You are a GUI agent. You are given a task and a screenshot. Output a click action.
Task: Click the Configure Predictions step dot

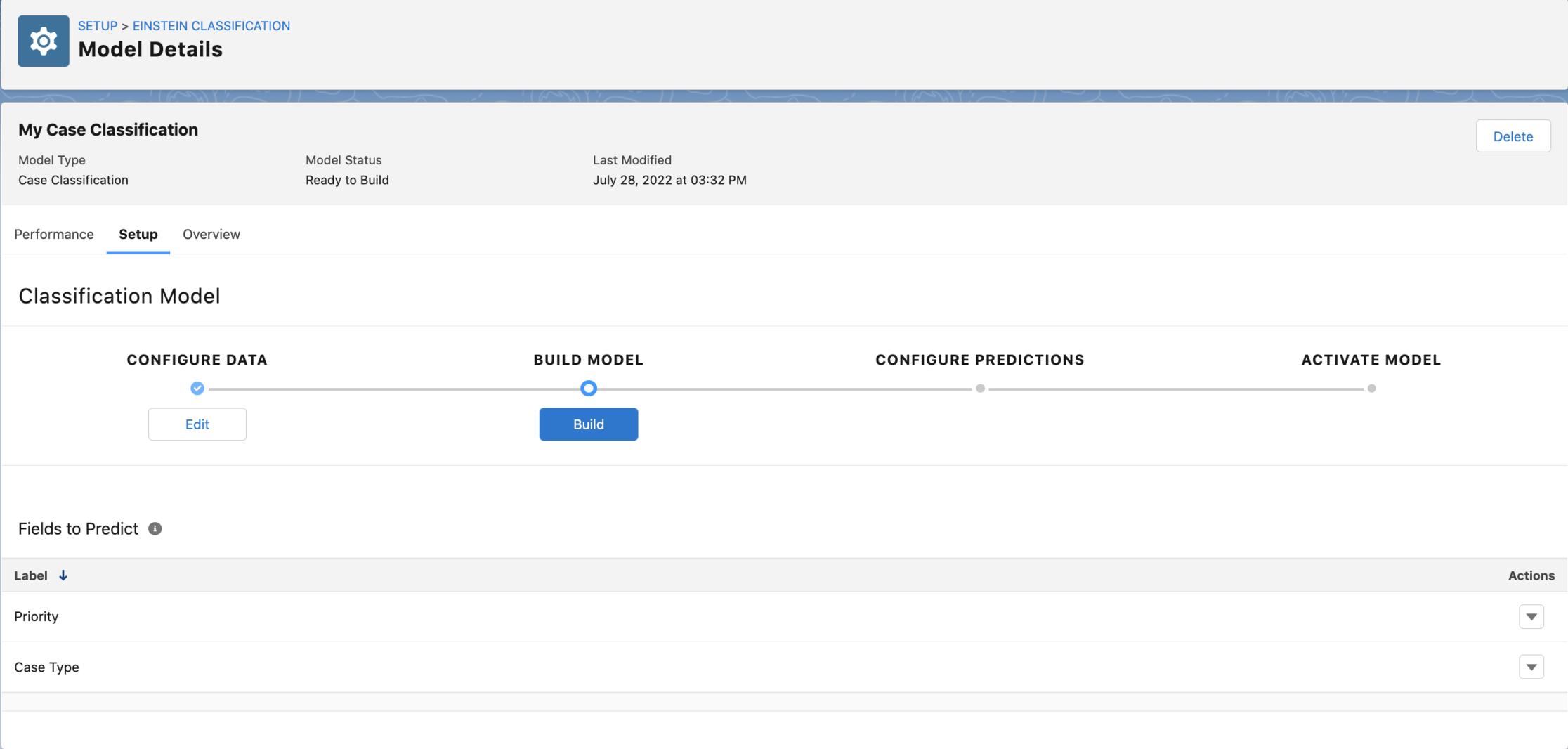coord(980,389)
